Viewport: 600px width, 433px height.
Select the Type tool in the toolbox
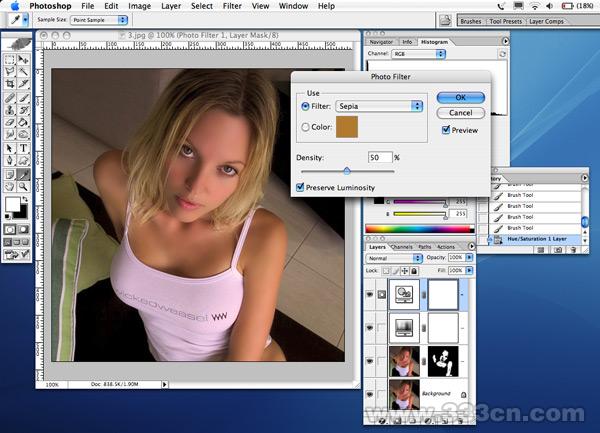point(23,149)
